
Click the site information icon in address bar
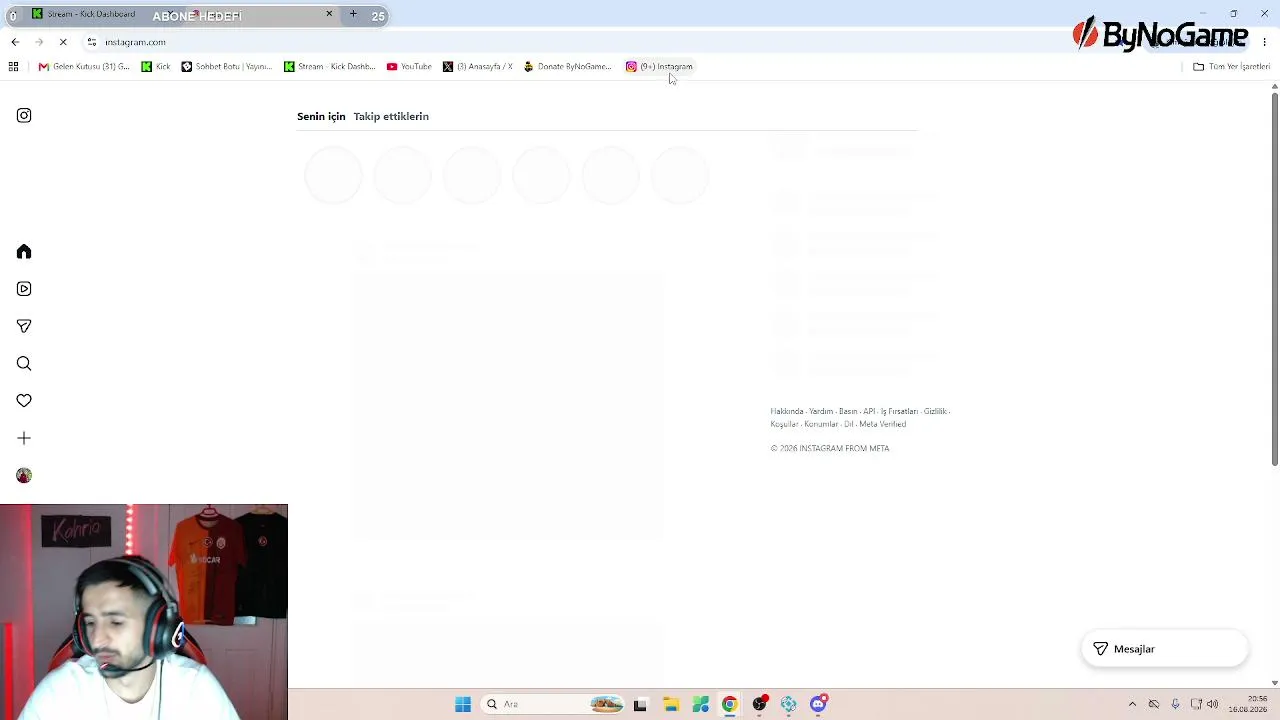(91, 42)
